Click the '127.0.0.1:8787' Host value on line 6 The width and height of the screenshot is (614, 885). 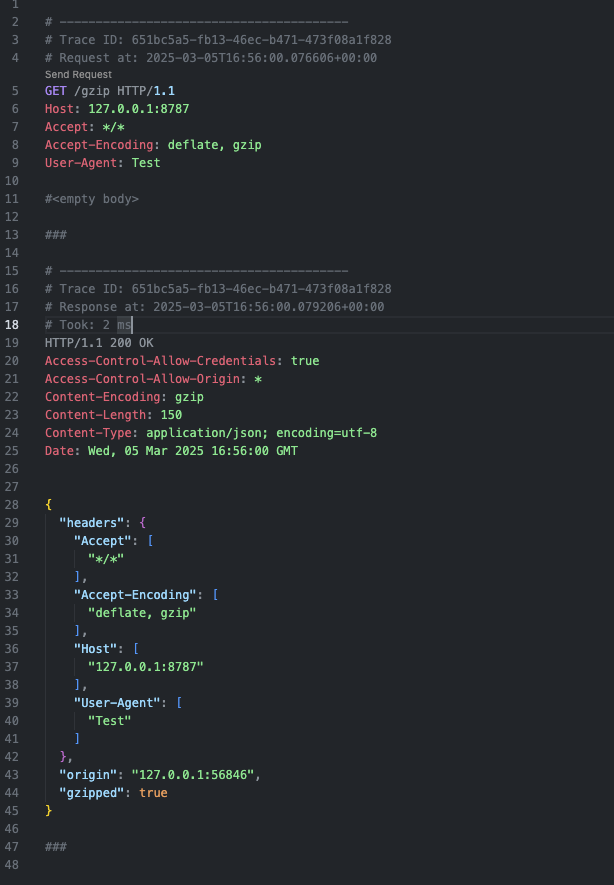(x=139, y=109)
